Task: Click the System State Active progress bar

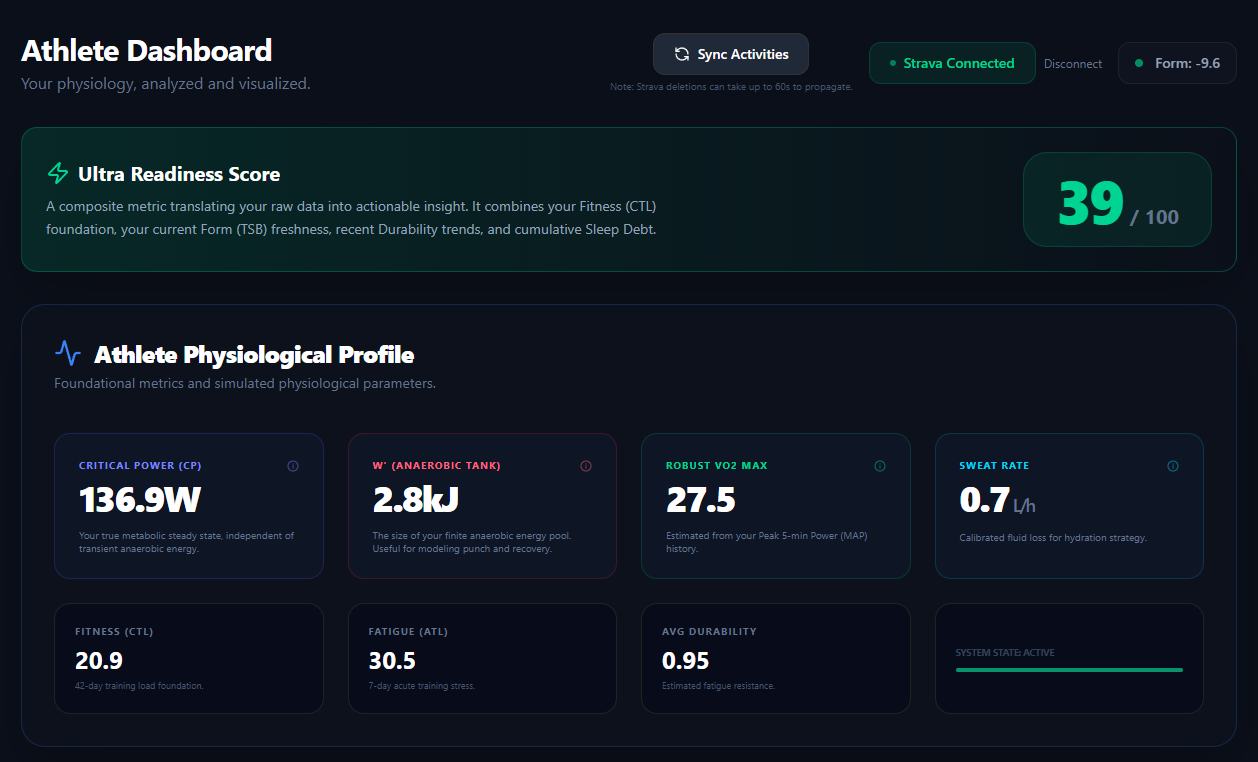Action: tap(1069, 668)
